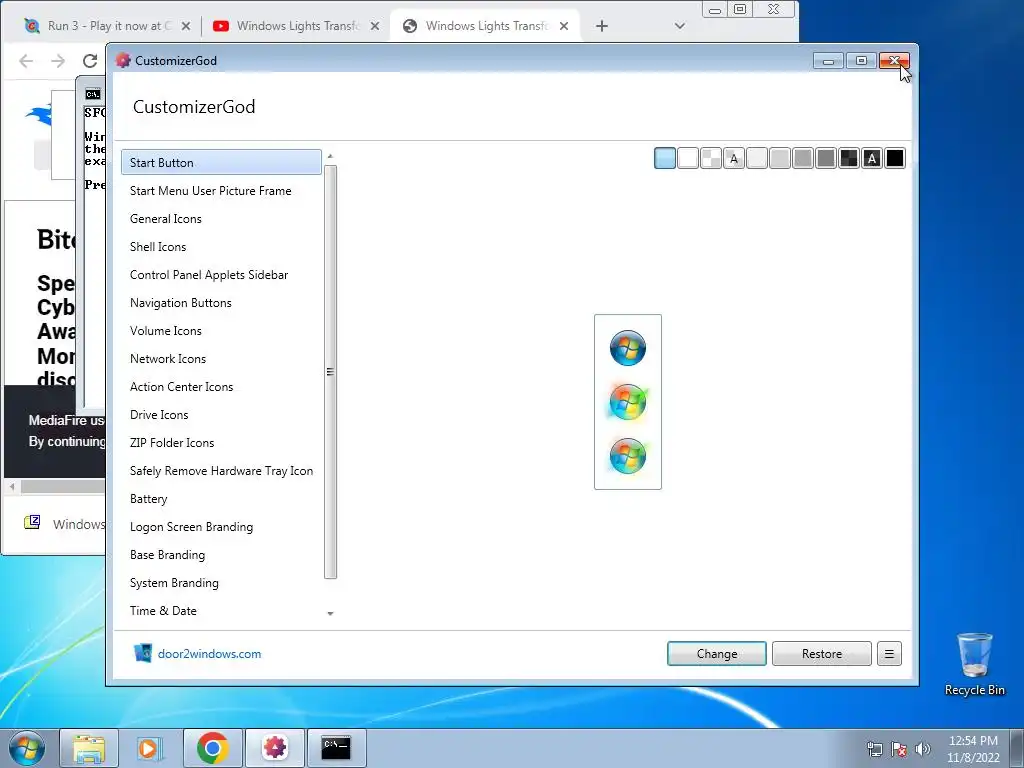The height and width of the screenshot is (768, 1024).
Task: Select the light checkerboard background swatch
Action: [711, 158]
